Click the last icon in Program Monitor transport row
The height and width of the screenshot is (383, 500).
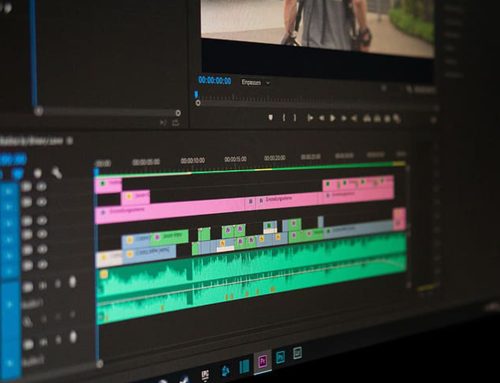pos(397,119)
